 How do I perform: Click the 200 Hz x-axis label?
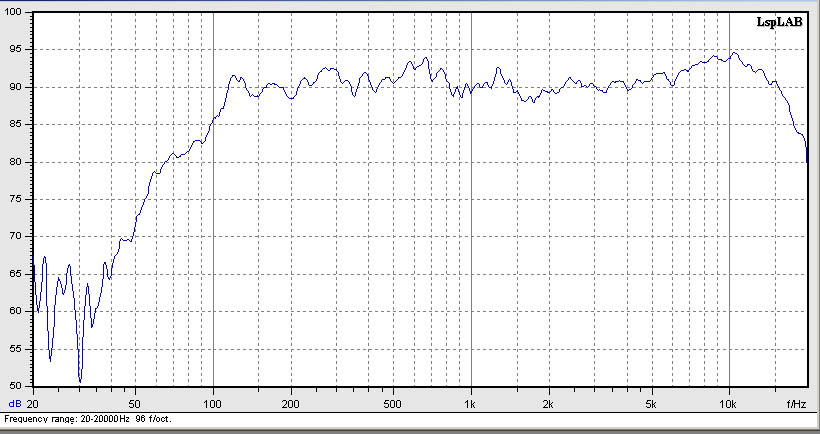click(x=290, y=404)
